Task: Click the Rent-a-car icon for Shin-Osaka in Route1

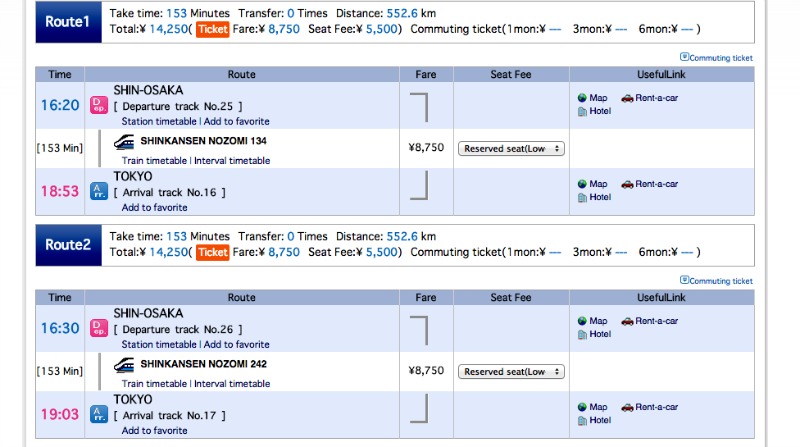Action: point(627,98)
